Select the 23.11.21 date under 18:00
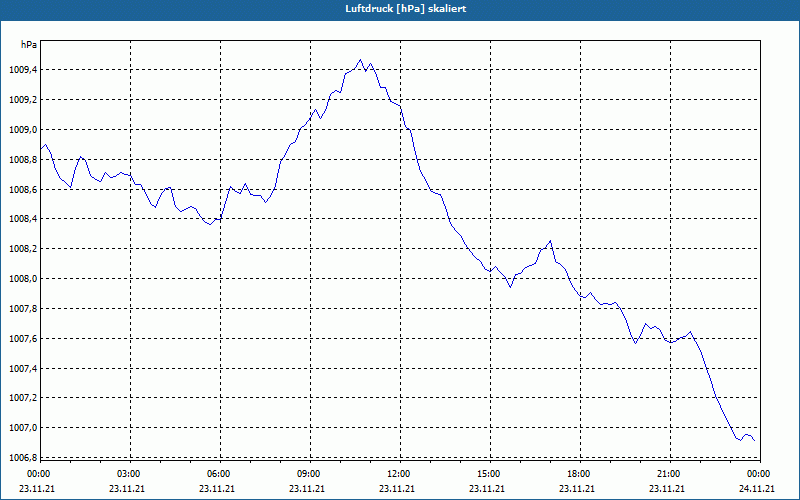The height and width of the screenshot is (500, 800). pos(577,489)
